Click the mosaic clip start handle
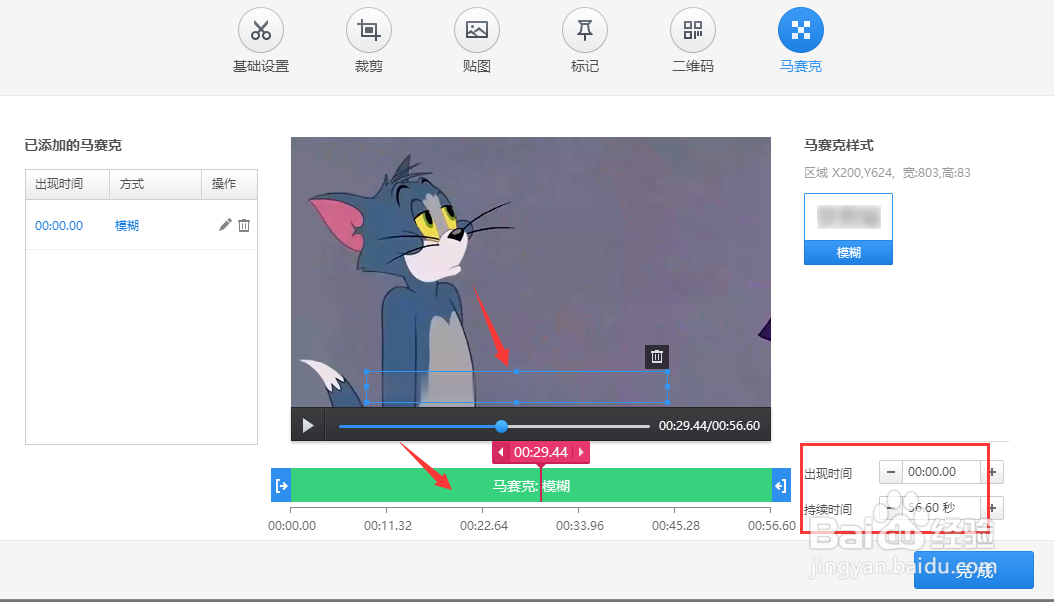This screenshot has height=602, width=1054. pos(282,485)
